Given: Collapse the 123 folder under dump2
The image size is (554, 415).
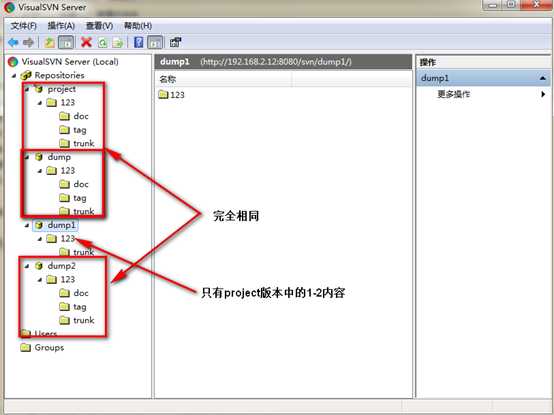Looking at the screenshot, I should coord(40,279).
